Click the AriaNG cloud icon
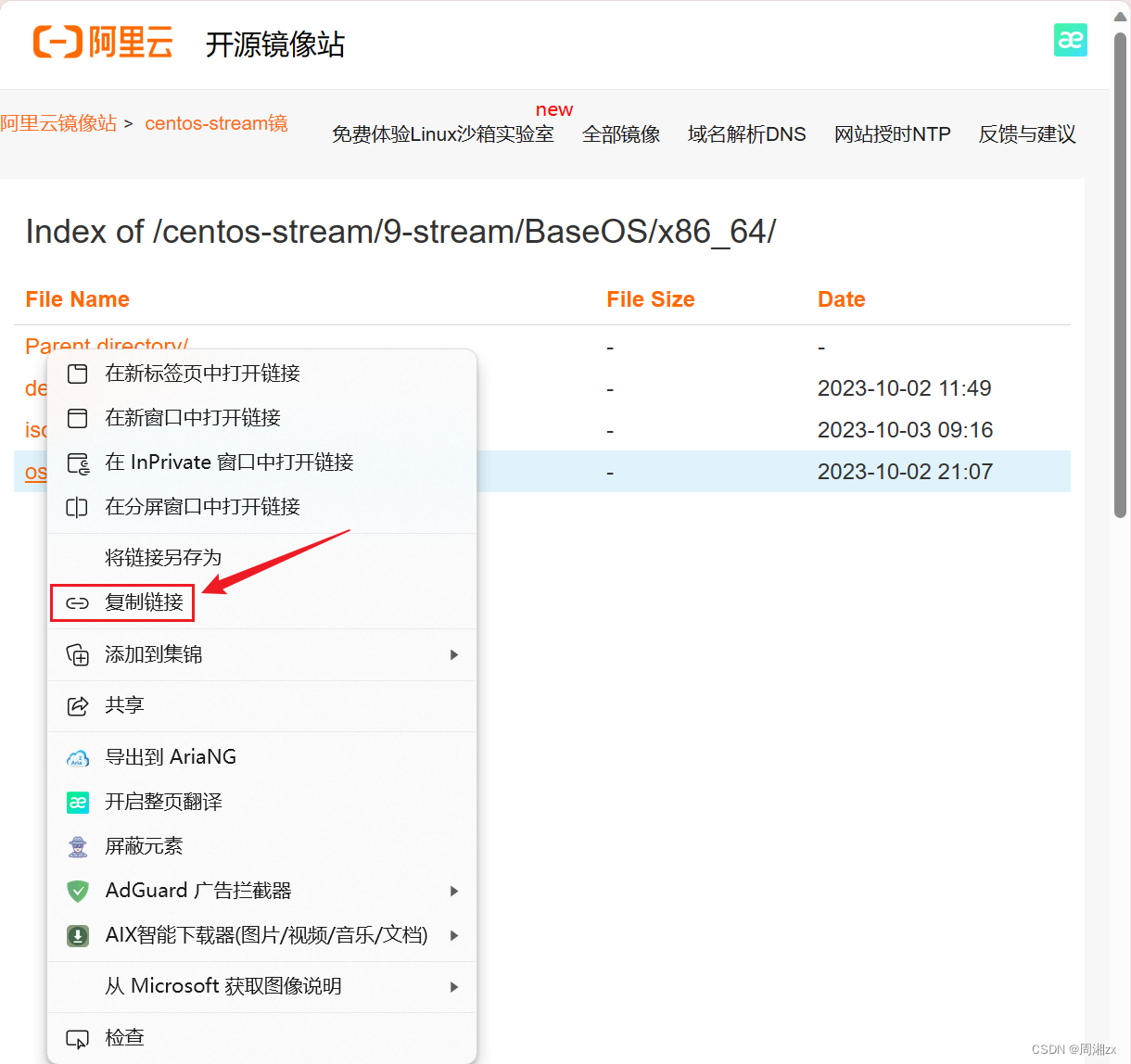1131x1064 pixels. point(78,757)
